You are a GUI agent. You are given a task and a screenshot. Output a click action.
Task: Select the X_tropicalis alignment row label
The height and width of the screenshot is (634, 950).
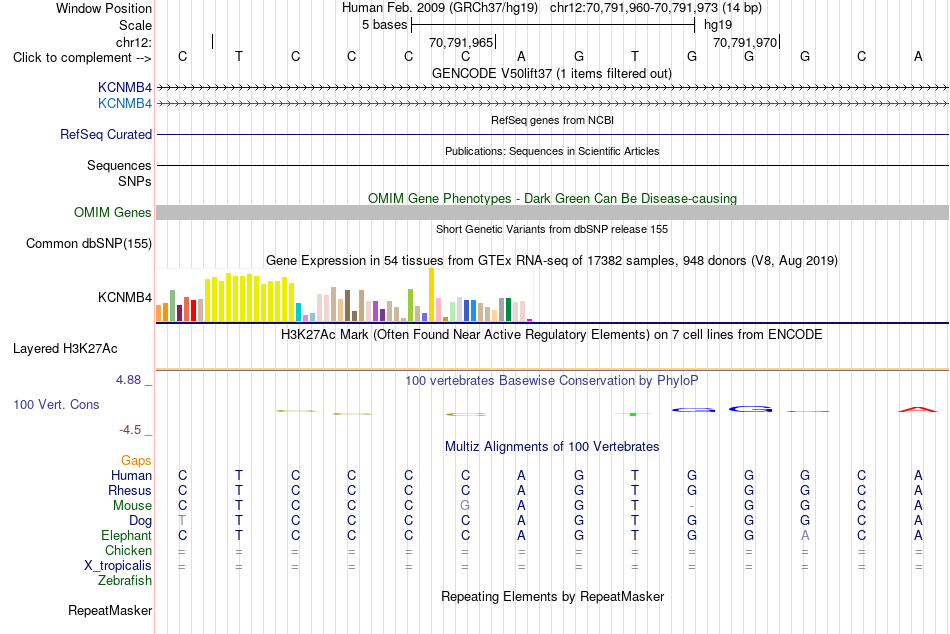[118, 566]
